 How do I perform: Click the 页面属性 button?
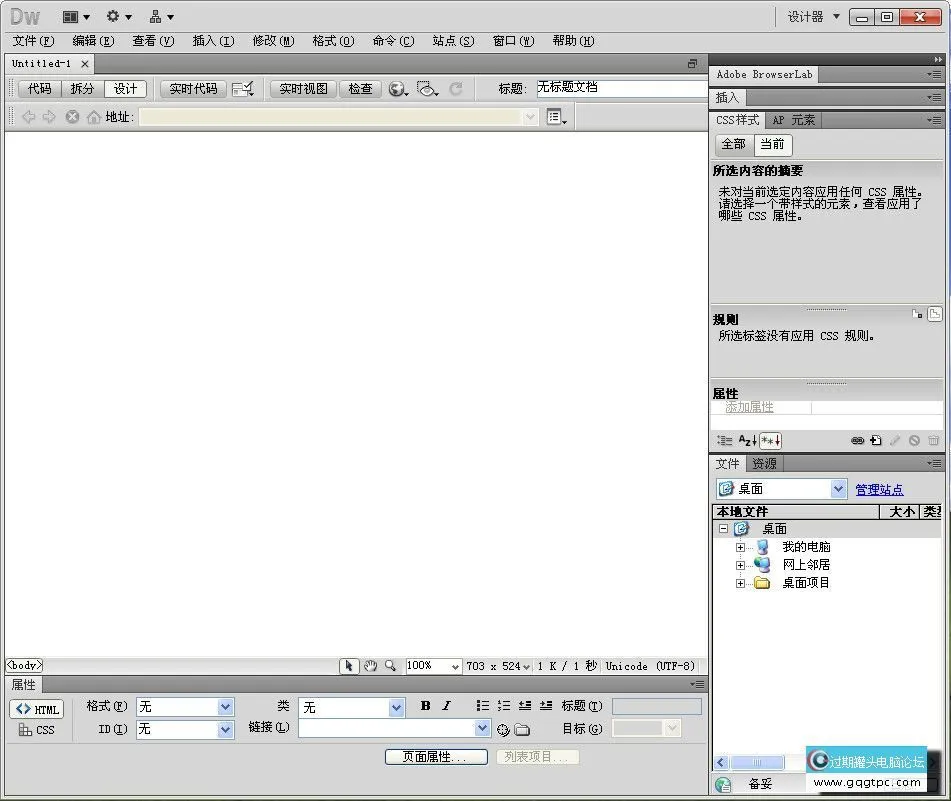435,757
